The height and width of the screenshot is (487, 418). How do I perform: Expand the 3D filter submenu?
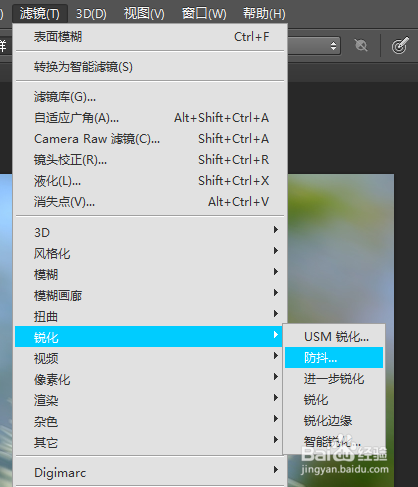(150, 232)
